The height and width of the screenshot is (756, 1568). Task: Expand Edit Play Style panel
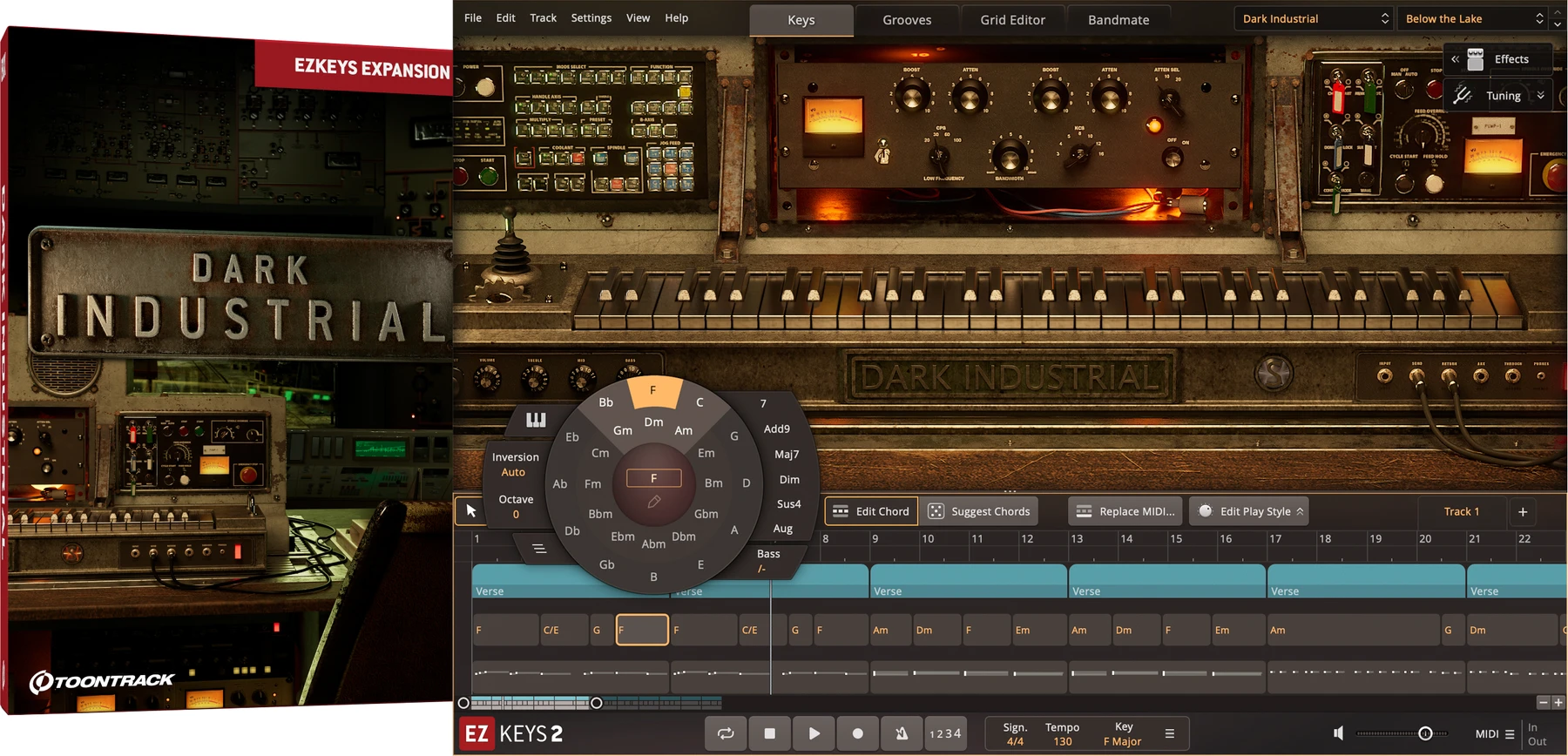click(x=1250, y=511)
